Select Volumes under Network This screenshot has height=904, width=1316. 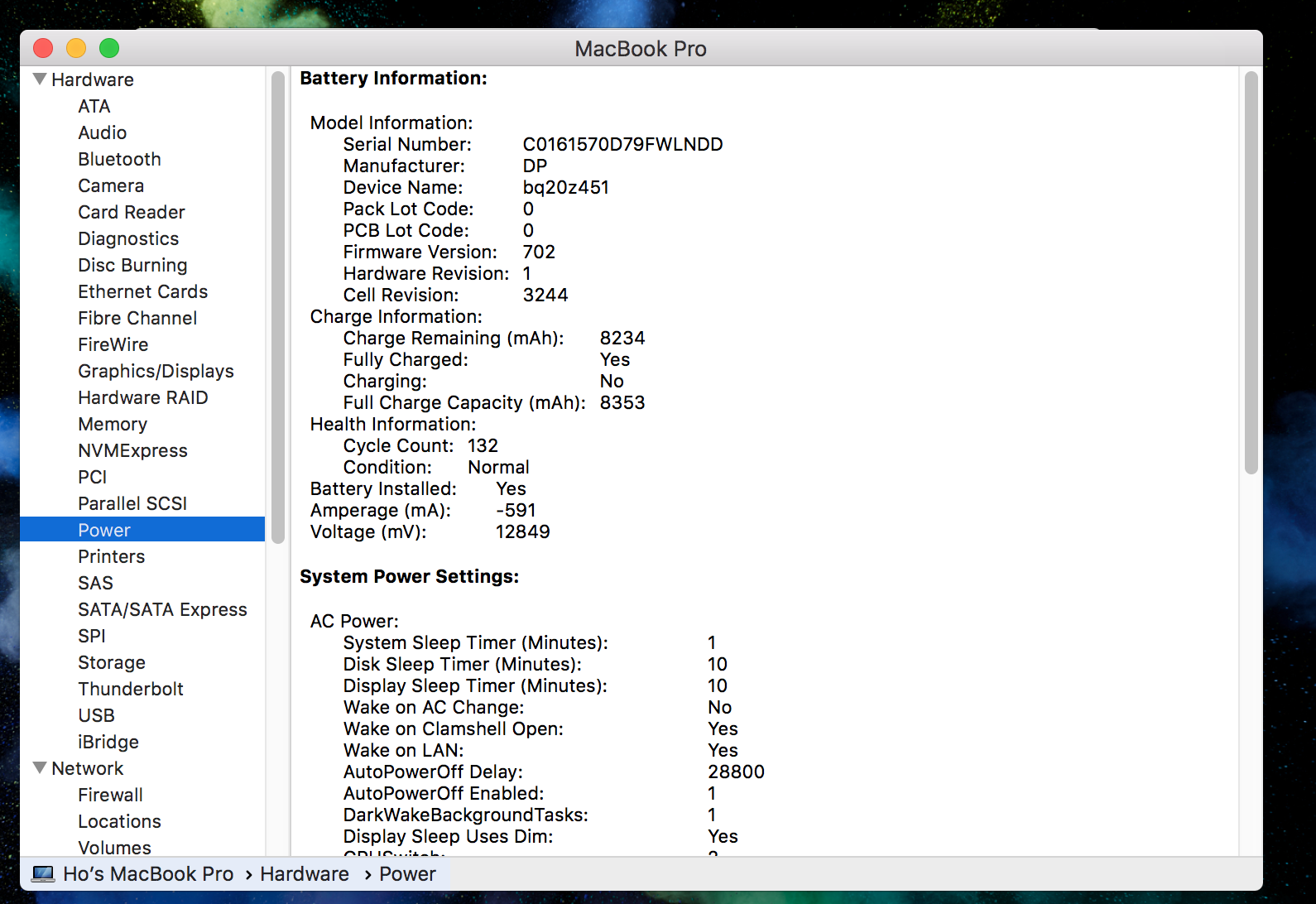point(115,848)
